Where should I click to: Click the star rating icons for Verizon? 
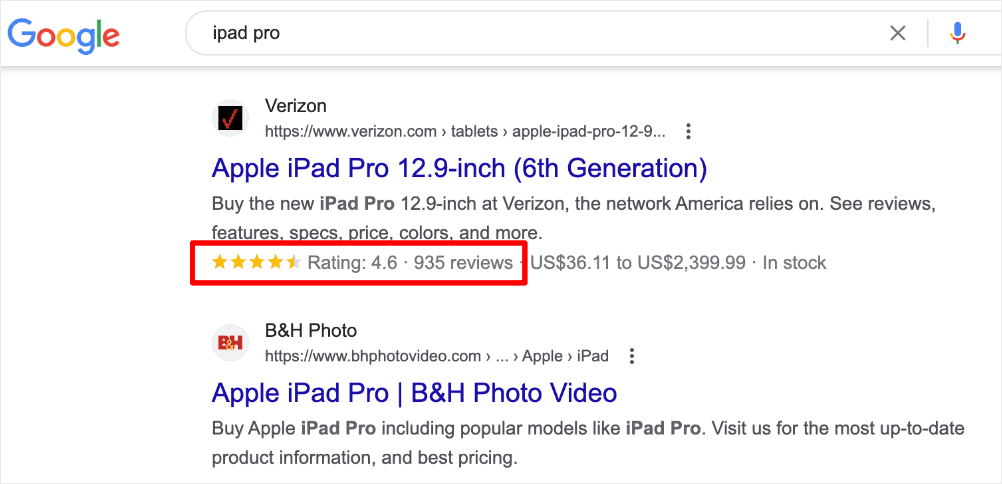(256, 262)
